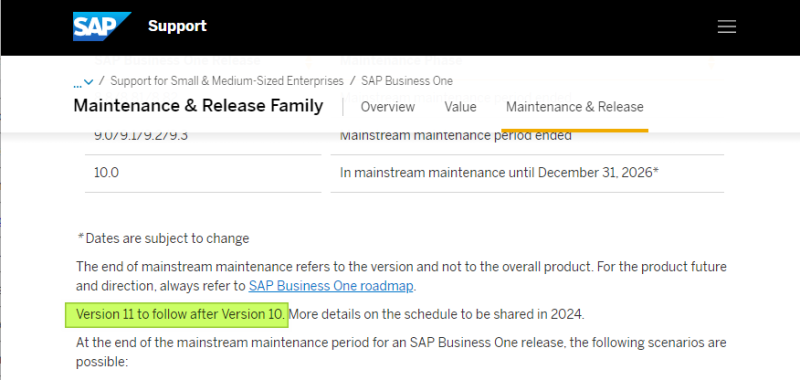Click the faded SAP Business One Release header
This screenshot has height=380, width=800.
[x=177, y=61]
